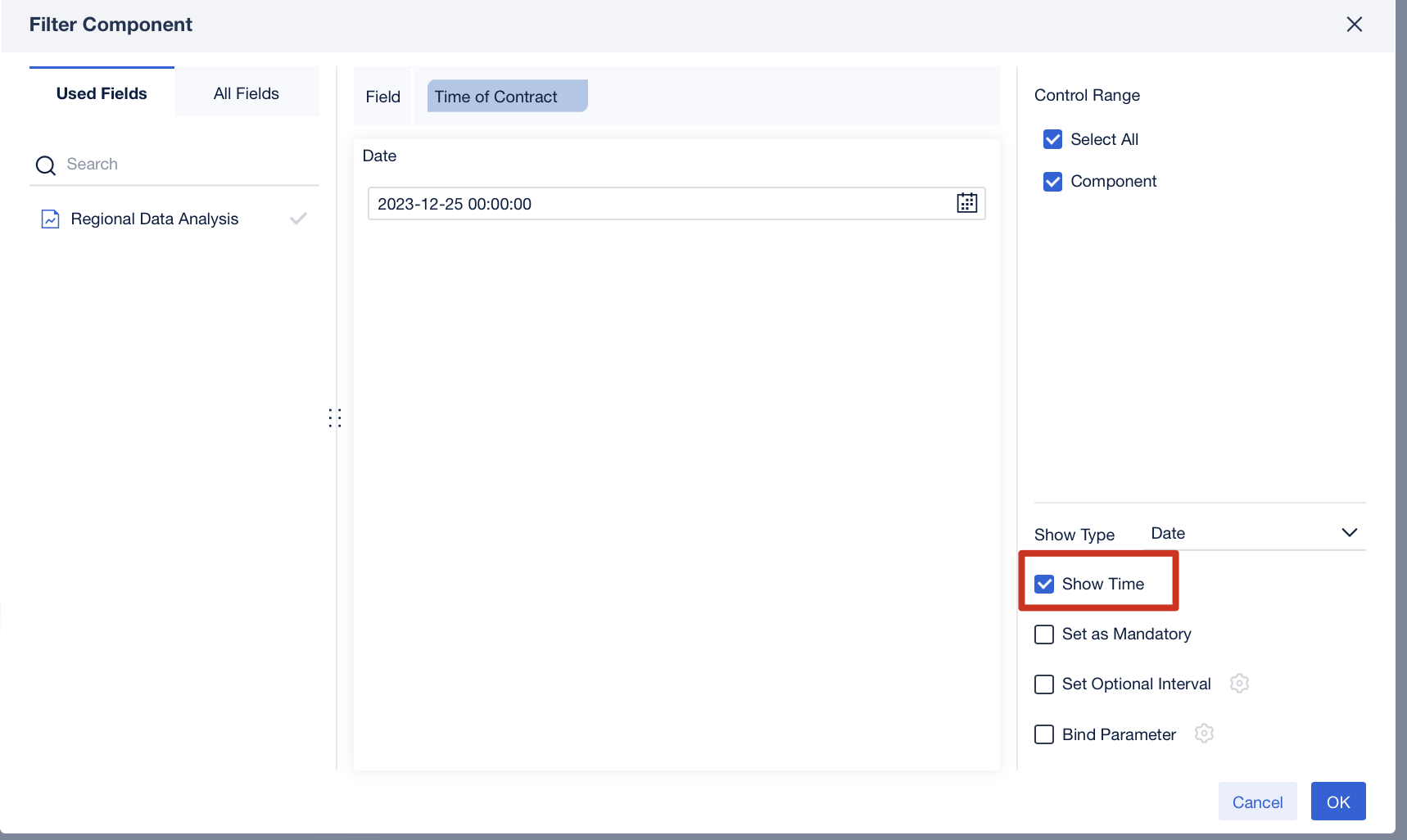
Task: Click the drag handle dots on the divider
Action: coord(335,418)
